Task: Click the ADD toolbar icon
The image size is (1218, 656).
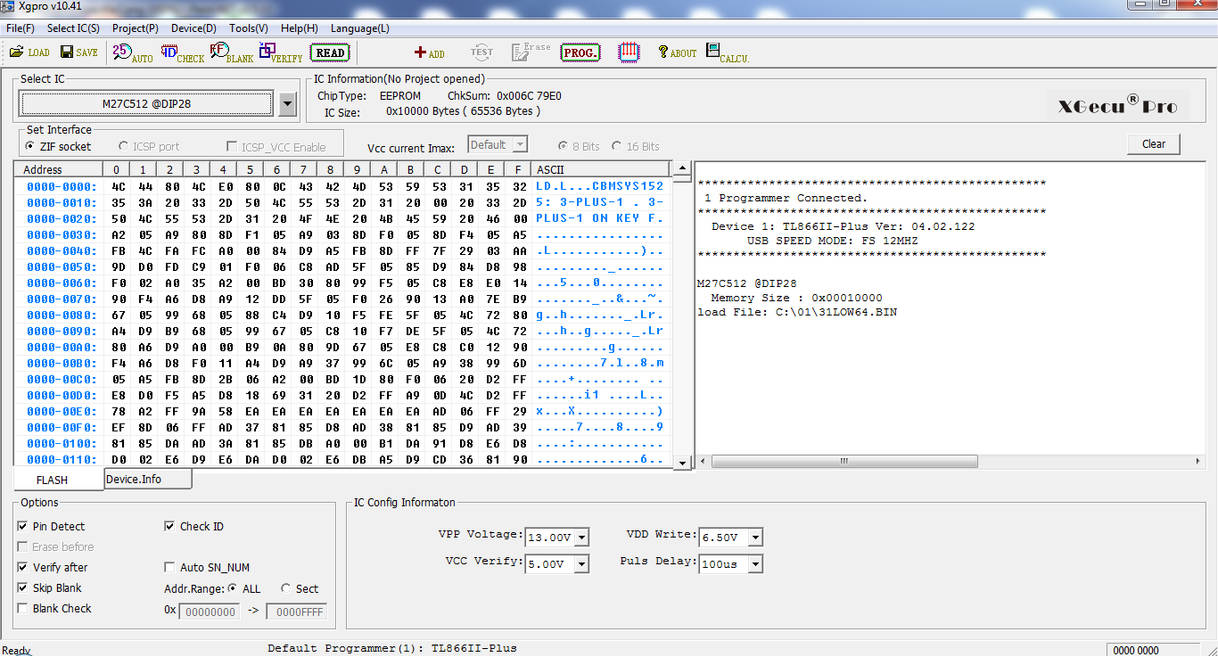Action: (x=430, y=53)
